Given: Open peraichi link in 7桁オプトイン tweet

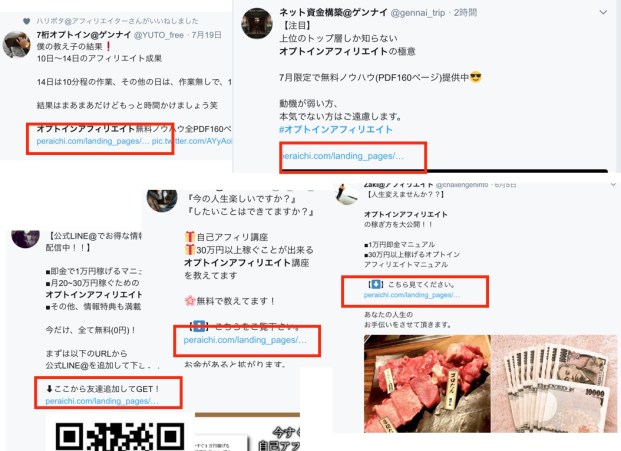Looking at the screenshot, I should tap(93, 141).
